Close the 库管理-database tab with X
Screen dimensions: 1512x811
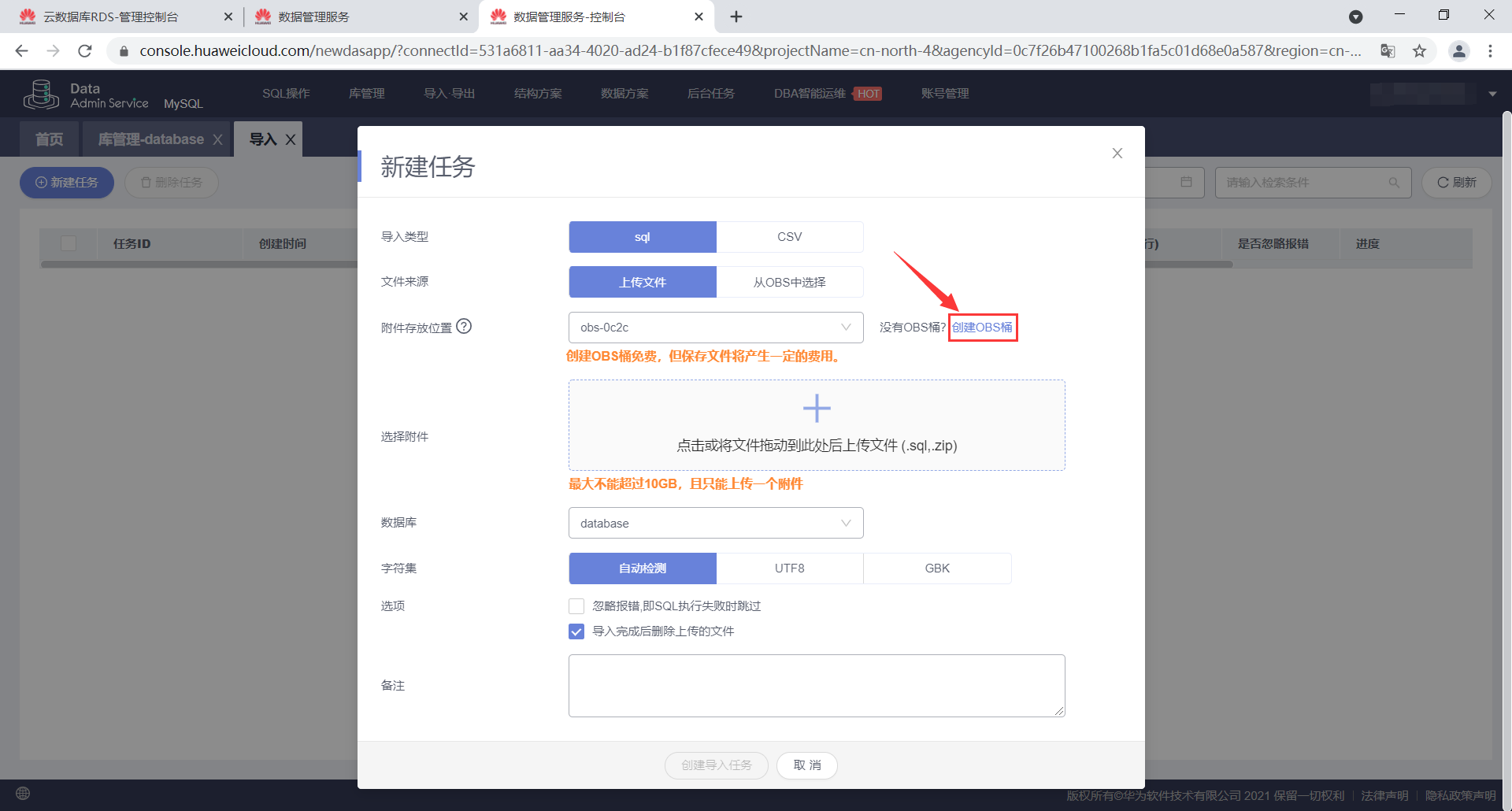(x=218, y=139)
